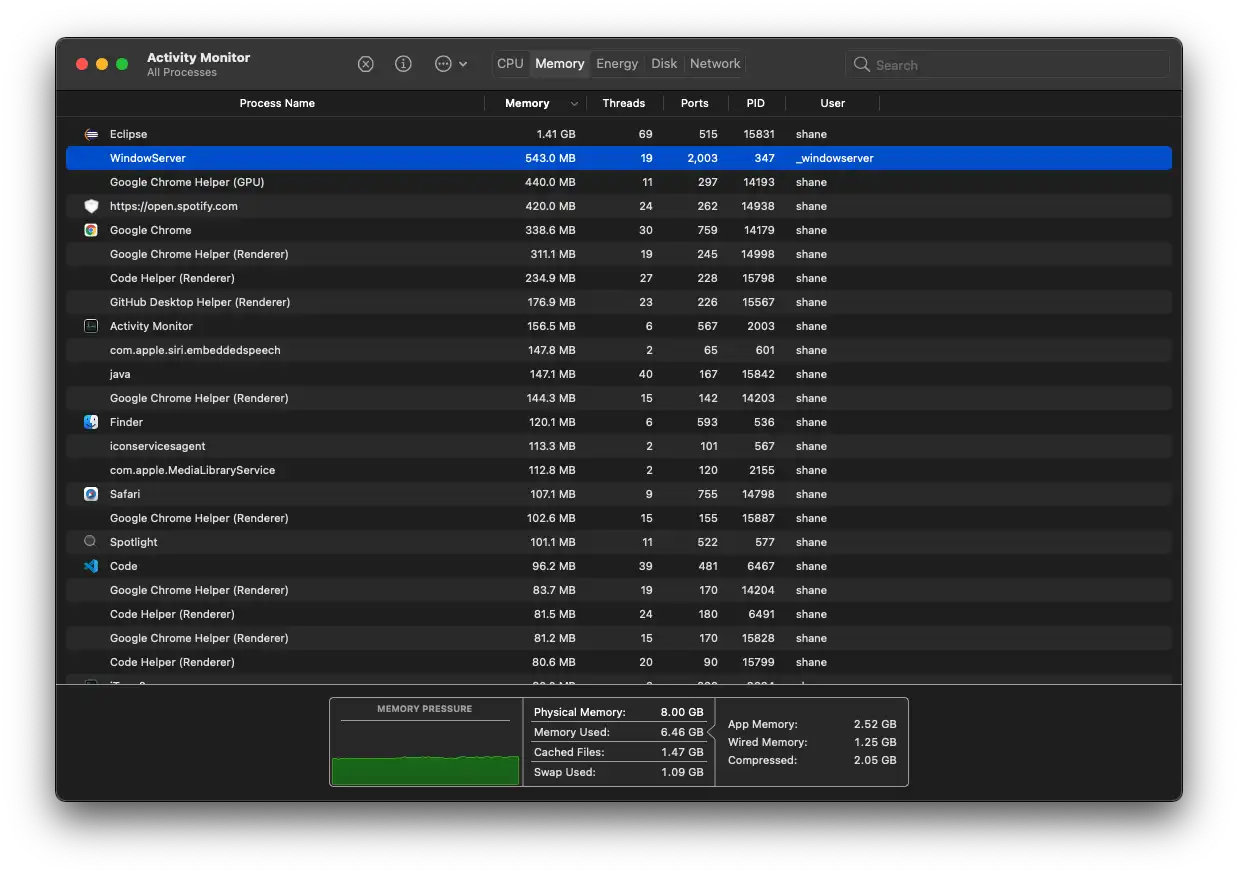1238x875 pixels.
Task: Click the Google Chrome app icon
Action: 91,230
